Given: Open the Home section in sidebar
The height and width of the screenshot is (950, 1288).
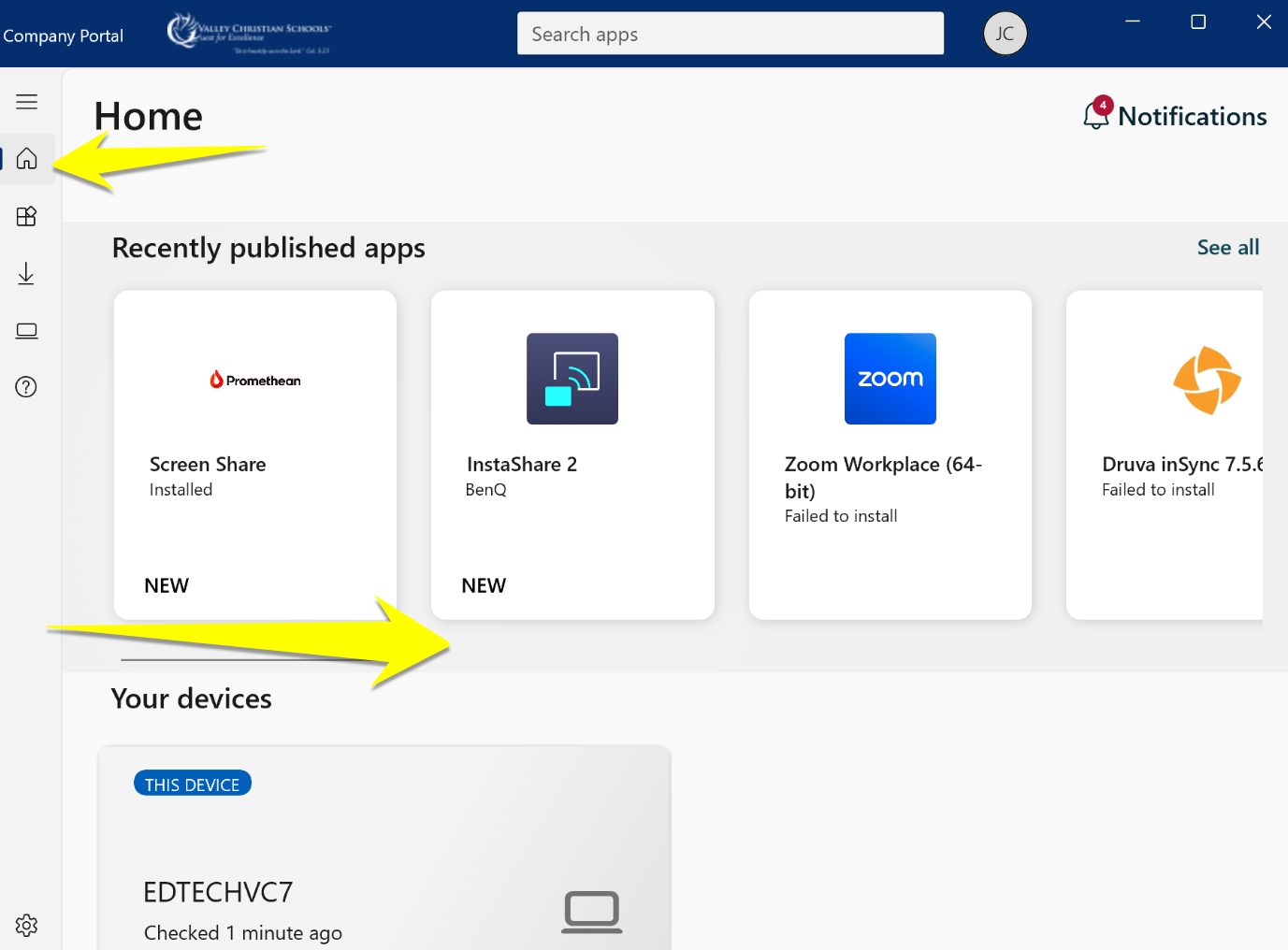Looking at the screenshot, I should (26, 158).
